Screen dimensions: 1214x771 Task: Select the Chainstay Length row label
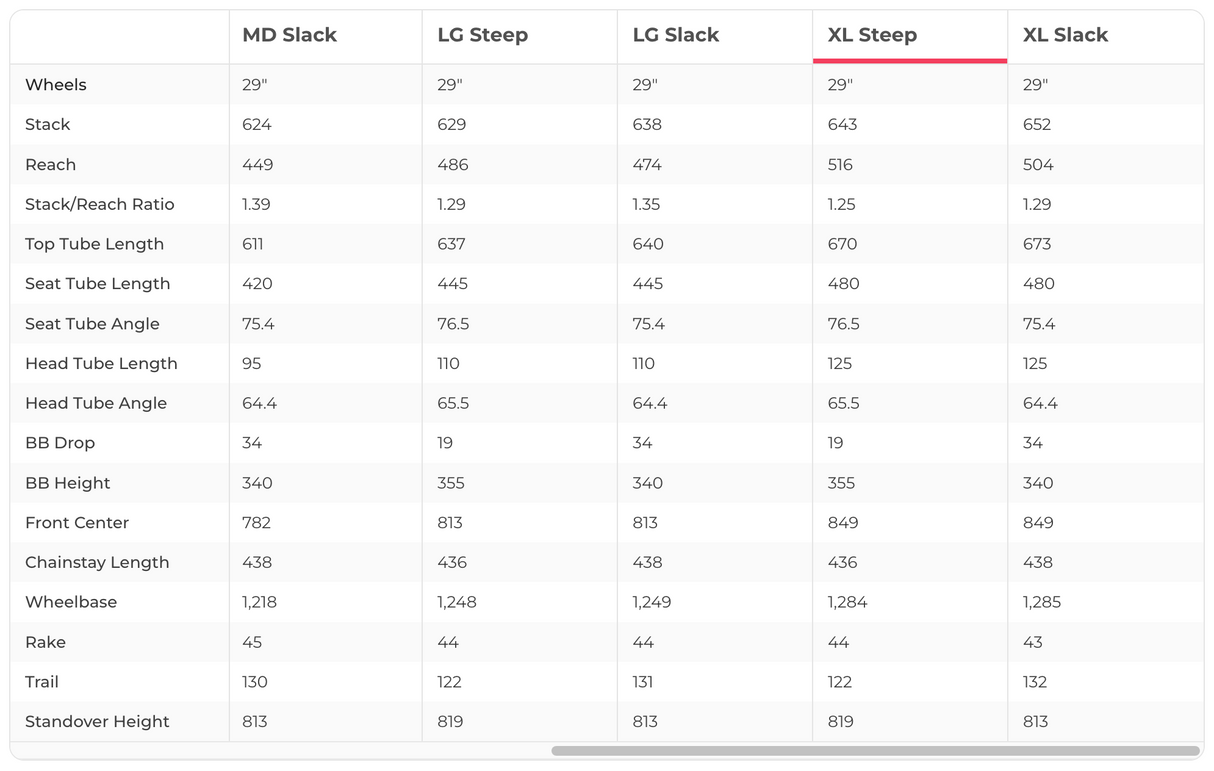97,562
